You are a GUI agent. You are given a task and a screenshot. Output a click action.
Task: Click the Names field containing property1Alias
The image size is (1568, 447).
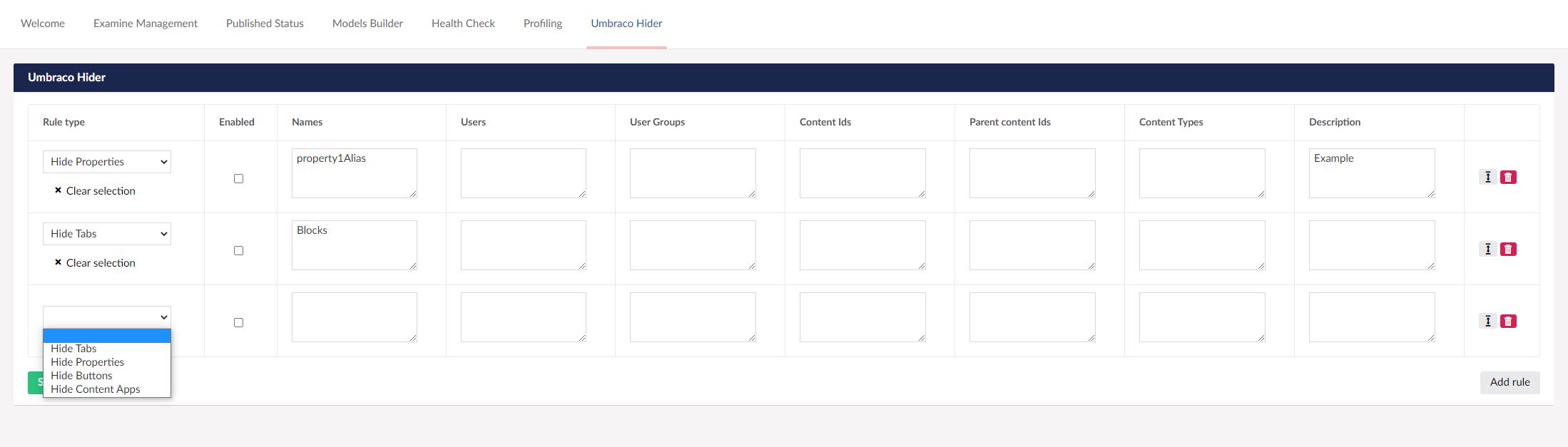(x=355, y=173)
